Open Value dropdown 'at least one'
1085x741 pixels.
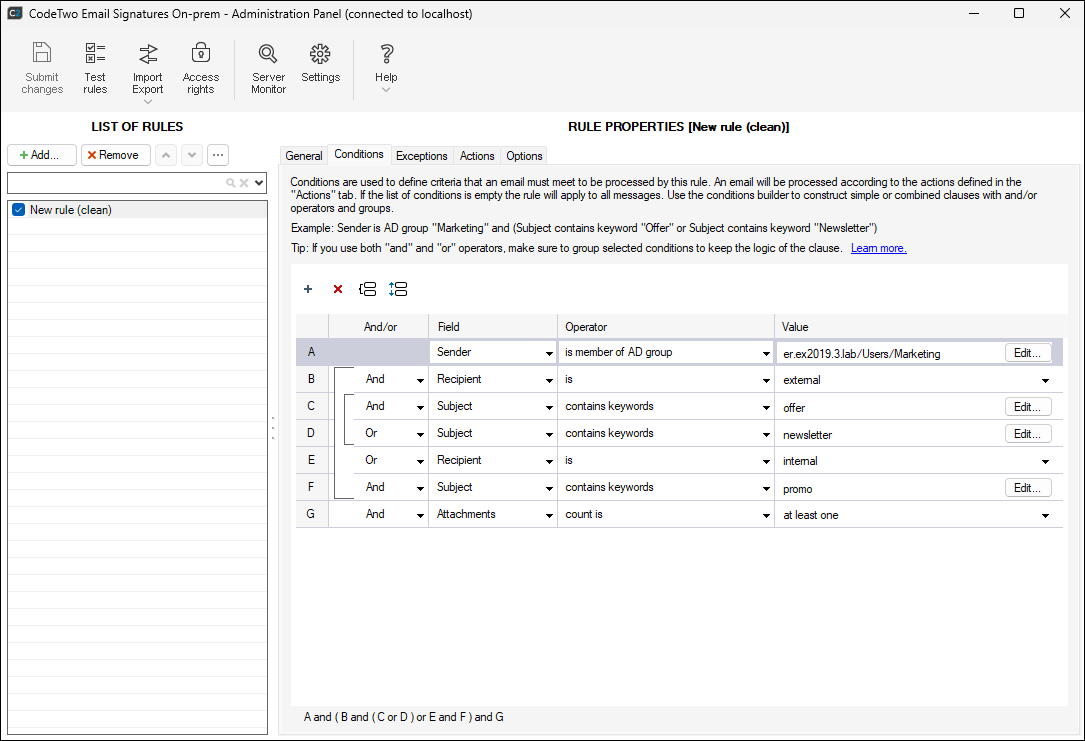pyautogui.click(x=1045, y=515)
